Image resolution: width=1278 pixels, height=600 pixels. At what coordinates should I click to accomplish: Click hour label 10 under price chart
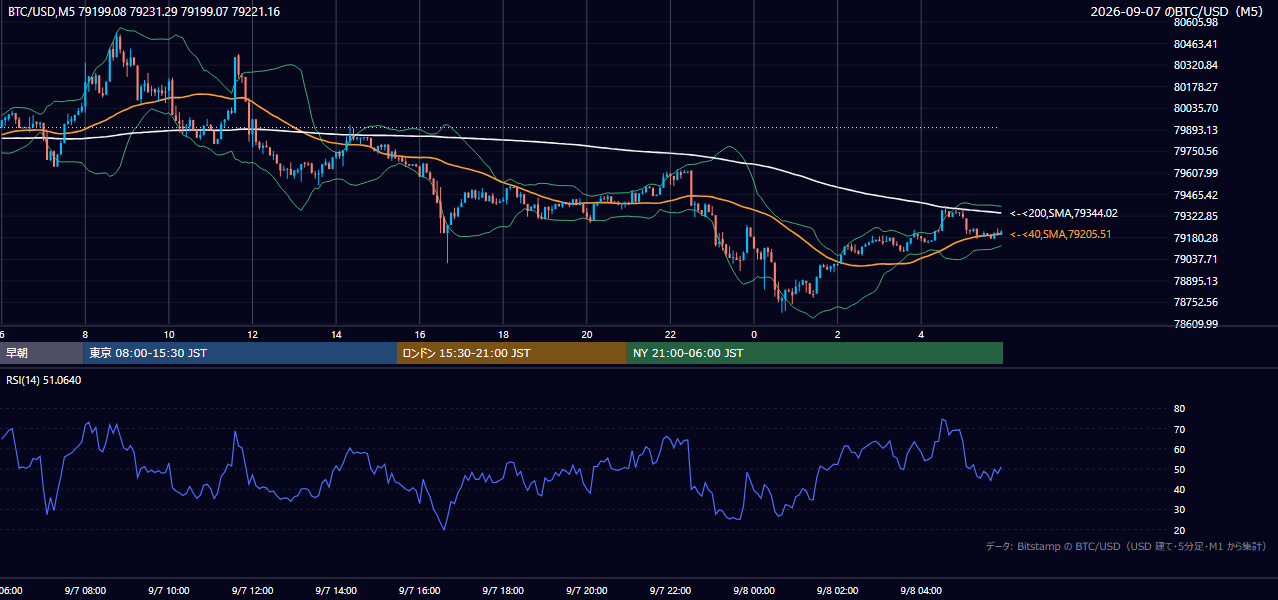[169, 334]
